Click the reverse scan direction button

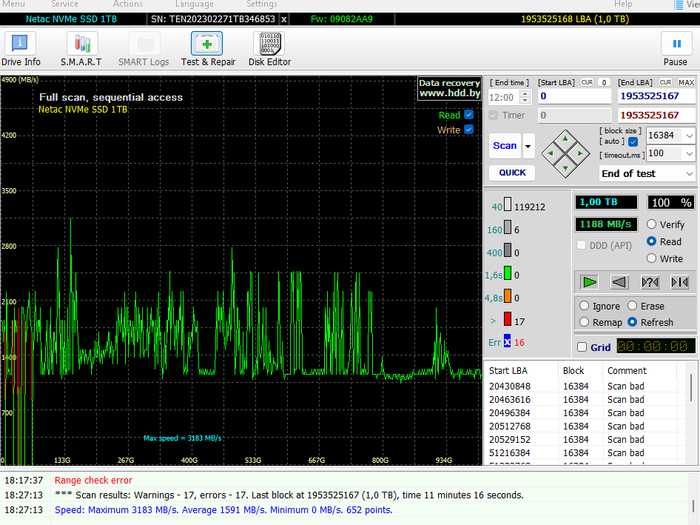click(x=619, y=282)
